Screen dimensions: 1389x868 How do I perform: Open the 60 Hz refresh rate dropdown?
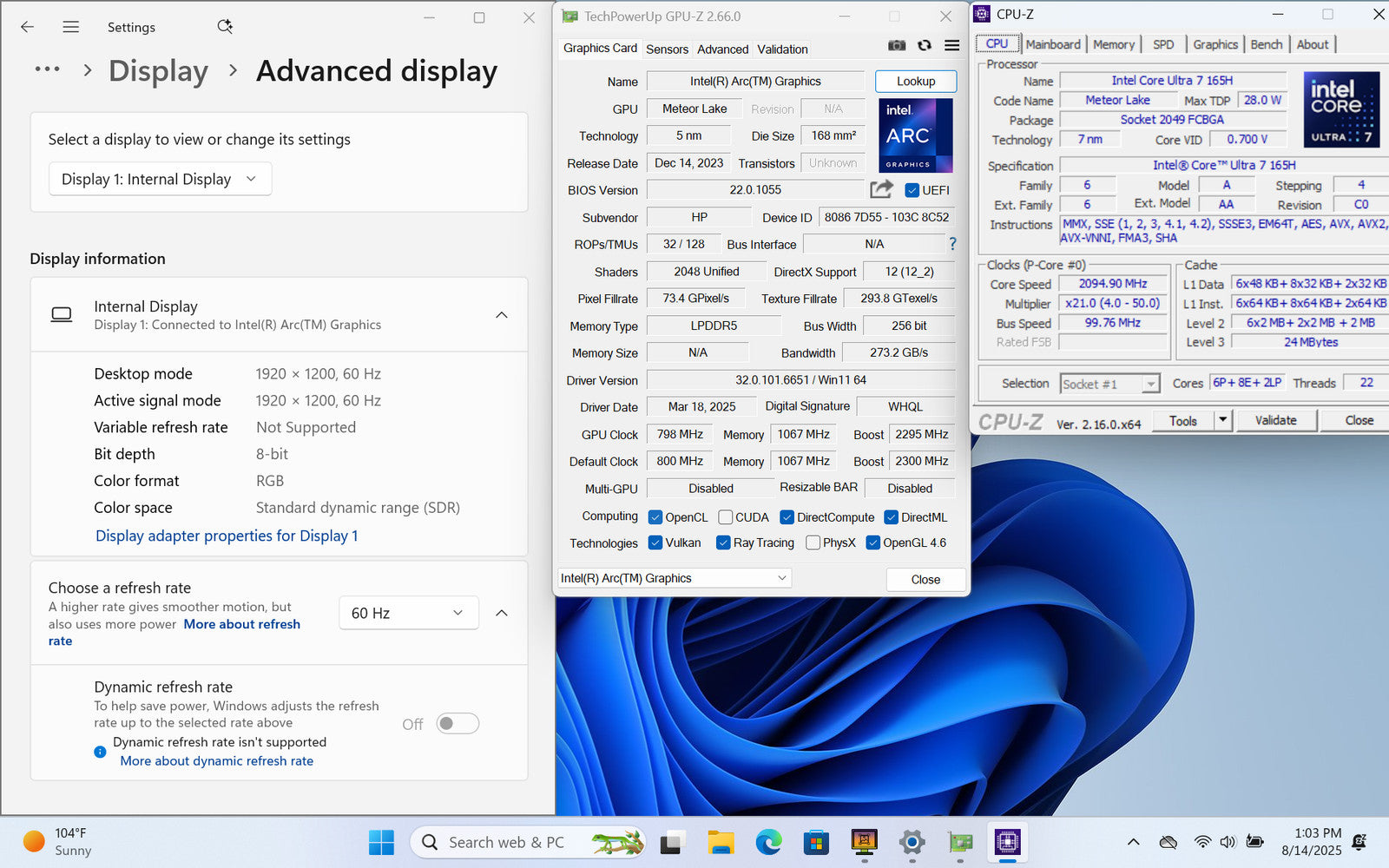coord(409,613)
